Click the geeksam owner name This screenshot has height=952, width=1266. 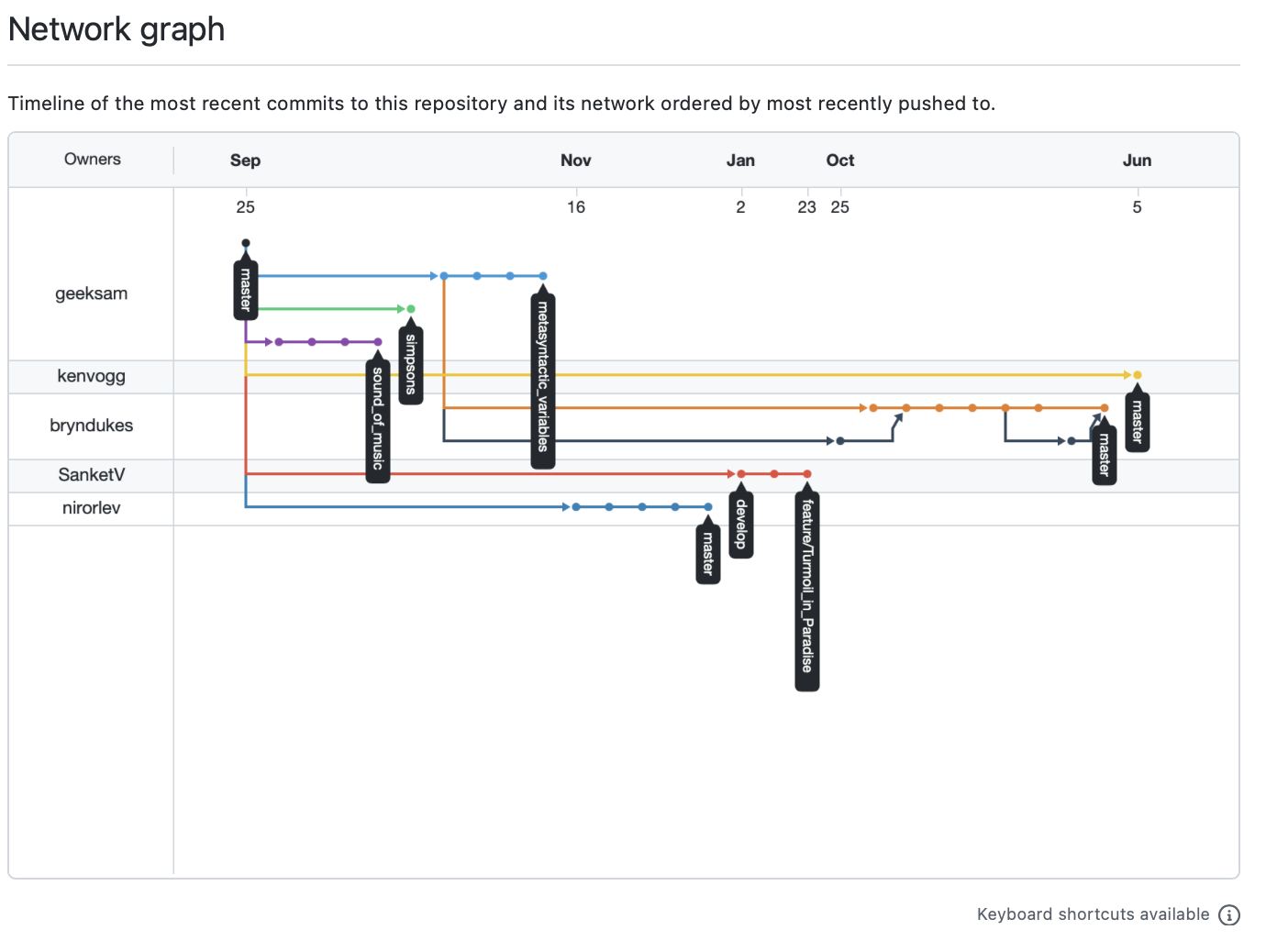pos(91,293)
